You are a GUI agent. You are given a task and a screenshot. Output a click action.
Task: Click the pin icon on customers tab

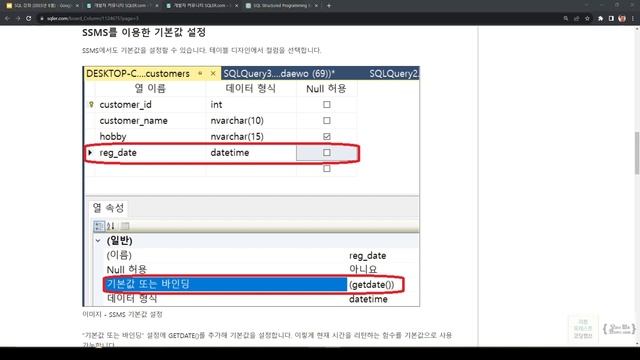(200, 73)
